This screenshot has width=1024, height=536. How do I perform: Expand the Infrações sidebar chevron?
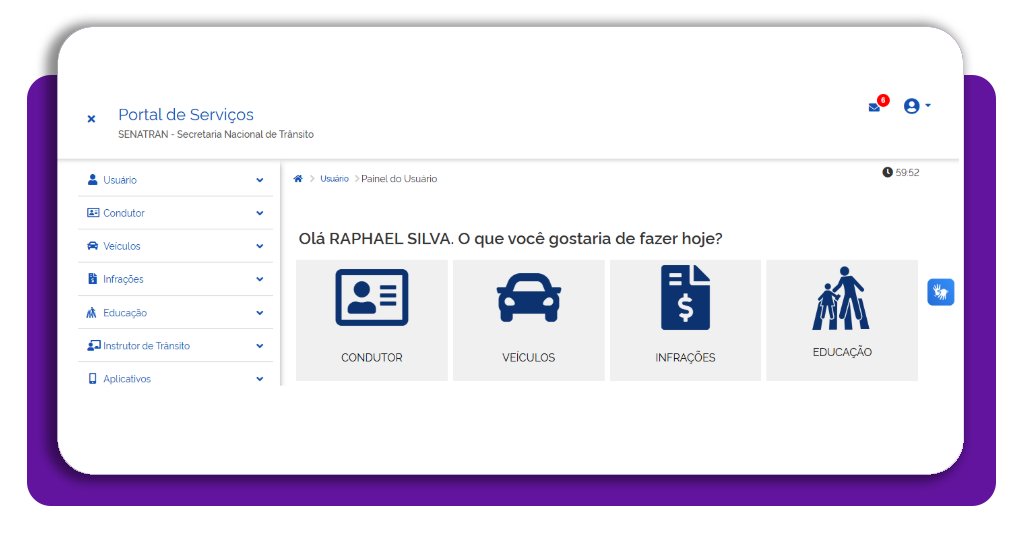[x=260, y=280]
